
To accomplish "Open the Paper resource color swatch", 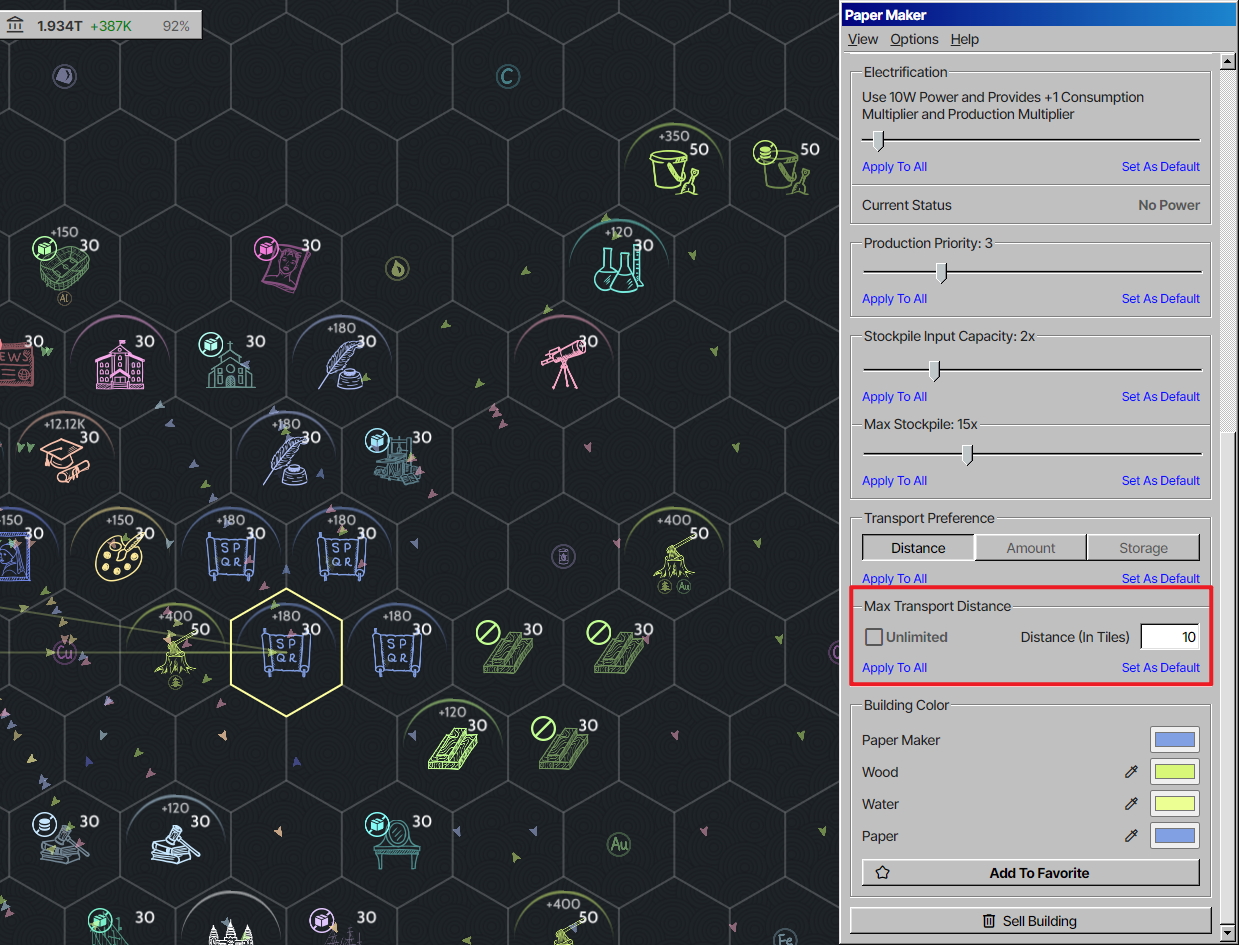I will coord(1175,836).
